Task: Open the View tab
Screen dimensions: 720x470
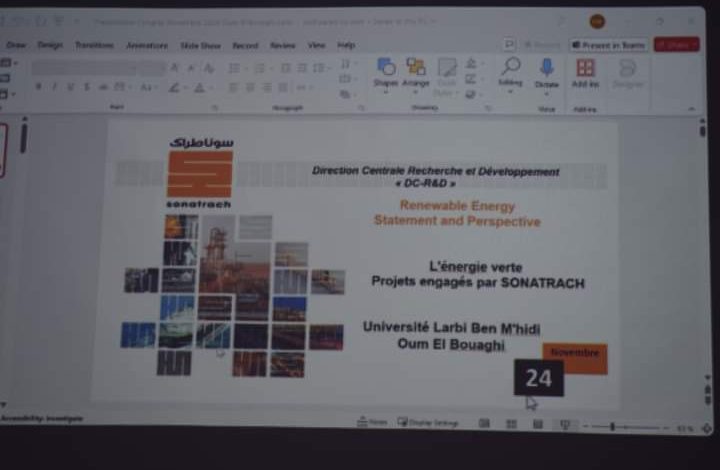Action: click(316, 45)
